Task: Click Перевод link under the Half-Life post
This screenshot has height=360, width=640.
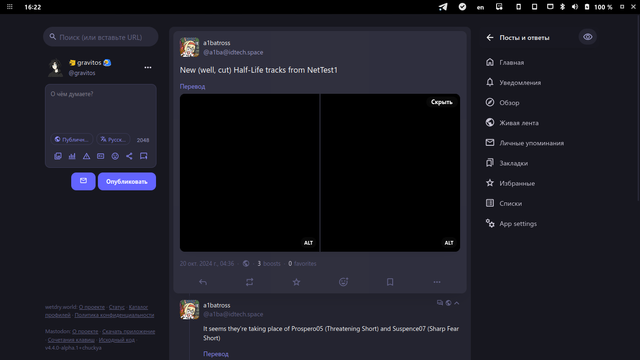Action: (192, 87)
